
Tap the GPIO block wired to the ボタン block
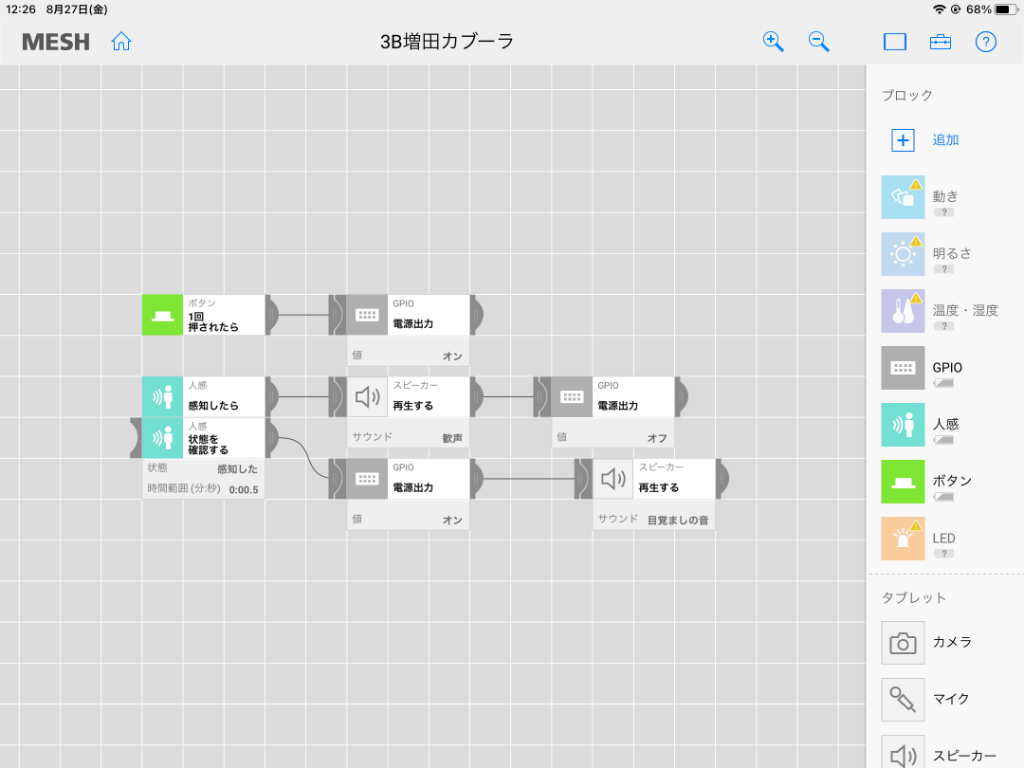point(408,315)
